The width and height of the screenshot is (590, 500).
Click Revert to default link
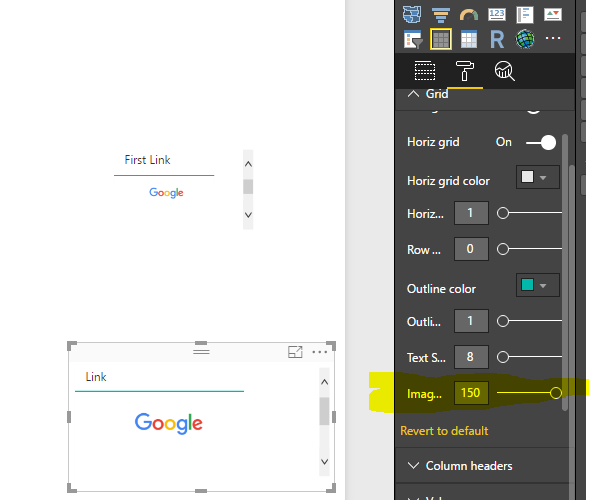click(444, 431)
